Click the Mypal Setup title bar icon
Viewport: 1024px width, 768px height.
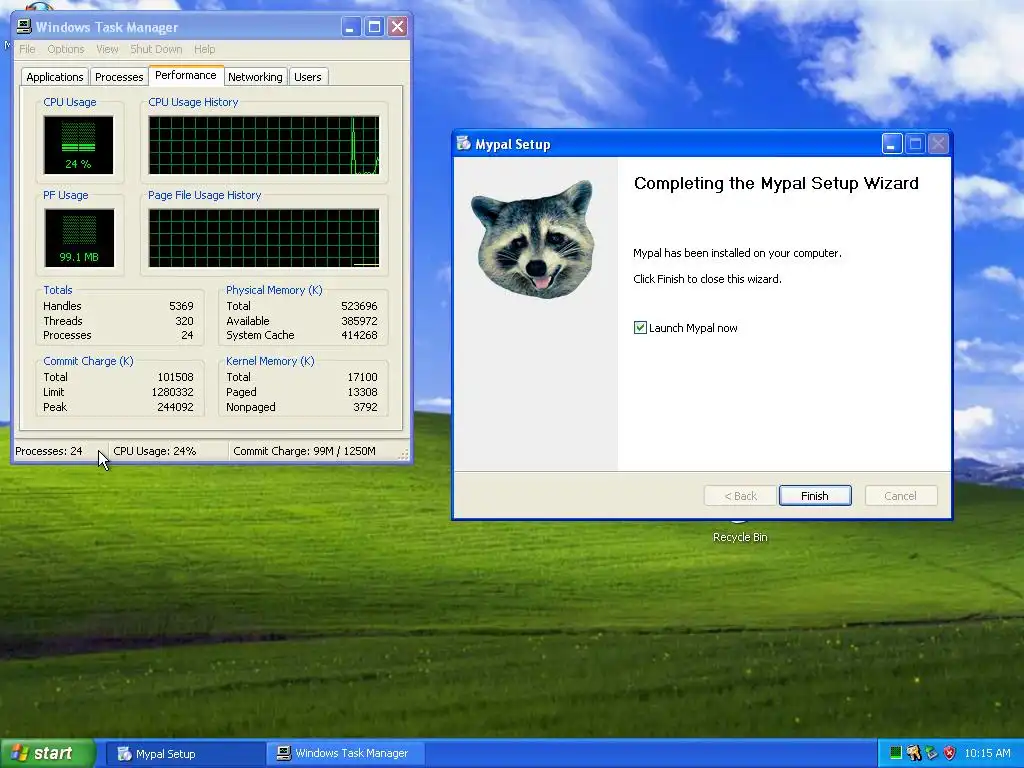pos(464,144)
